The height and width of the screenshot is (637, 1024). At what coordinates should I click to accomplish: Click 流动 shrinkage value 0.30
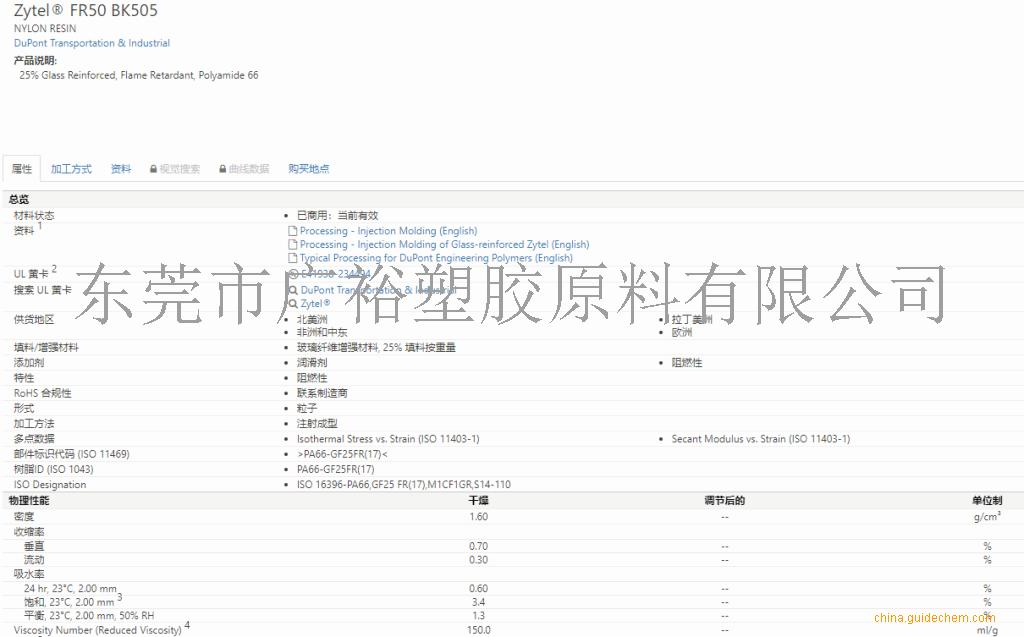tap(479, 559)
